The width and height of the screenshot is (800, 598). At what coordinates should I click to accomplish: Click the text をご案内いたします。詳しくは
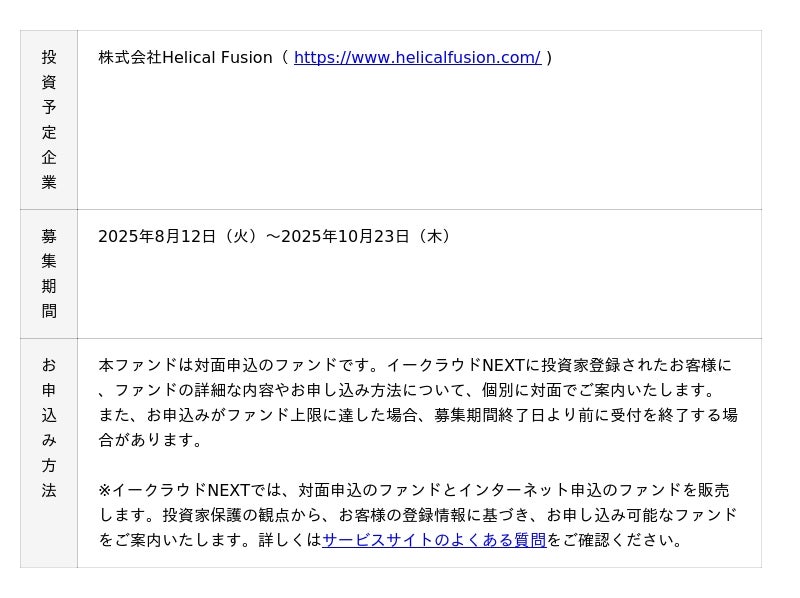click(x=210, y=540)
